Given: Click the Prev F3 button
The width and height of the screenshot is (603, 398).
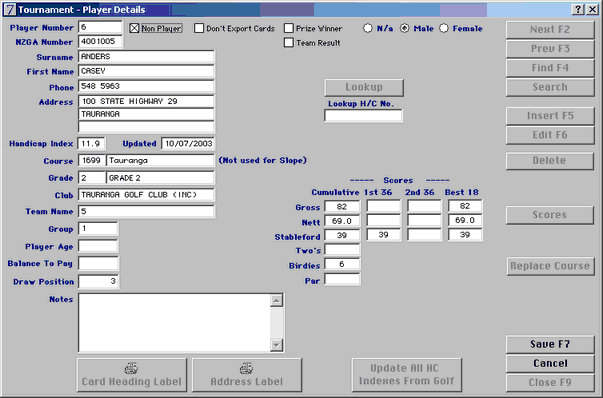Looking at the screenshot, I should pos(550,49).
